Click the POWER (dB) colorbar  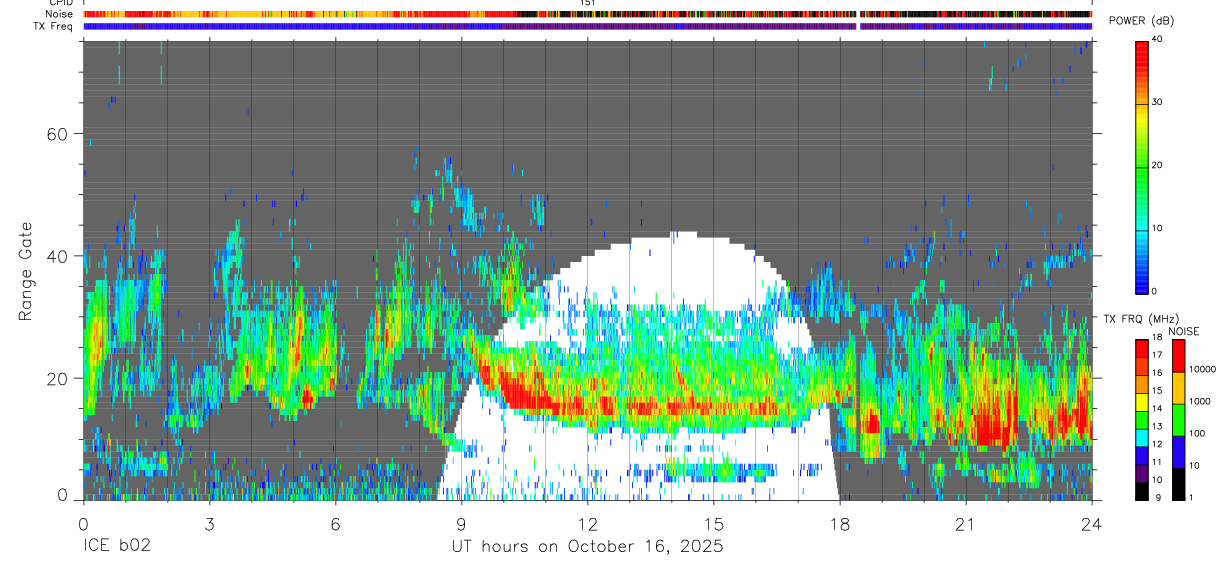pos(1142,166)
